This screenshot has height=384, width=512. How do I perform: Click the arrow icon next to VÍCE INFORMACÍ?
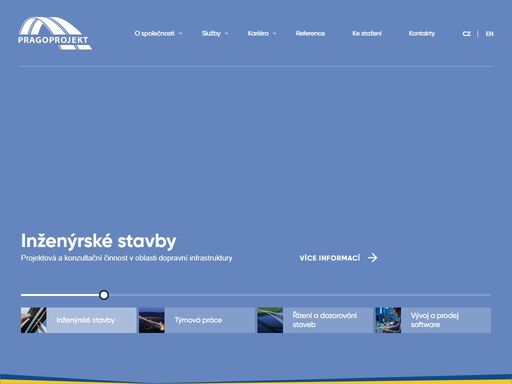pyautogui.click(x=373, y=258)
